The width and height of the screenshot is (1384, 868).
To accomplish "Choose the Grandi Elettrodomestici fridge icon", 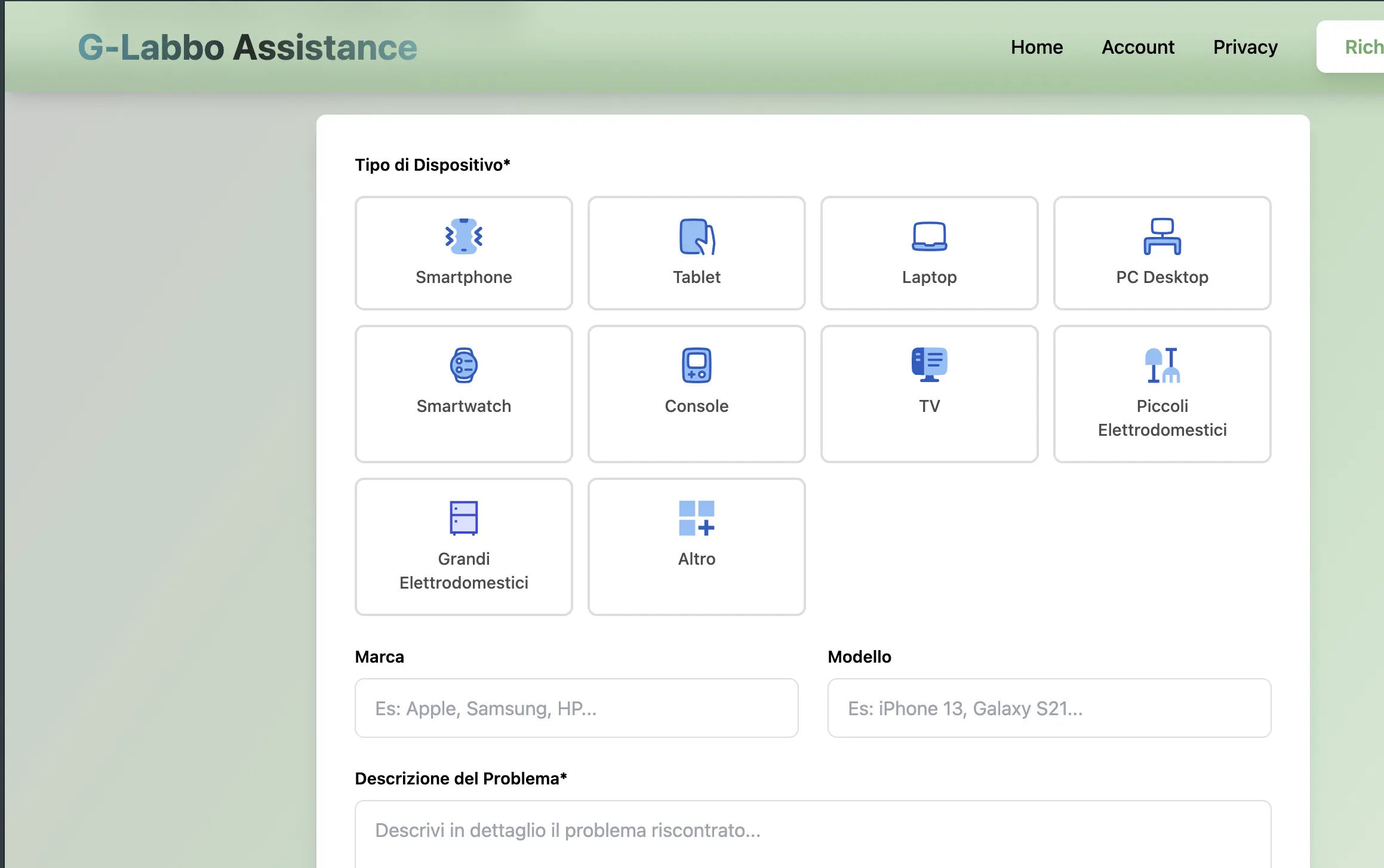I will (464, 518).
